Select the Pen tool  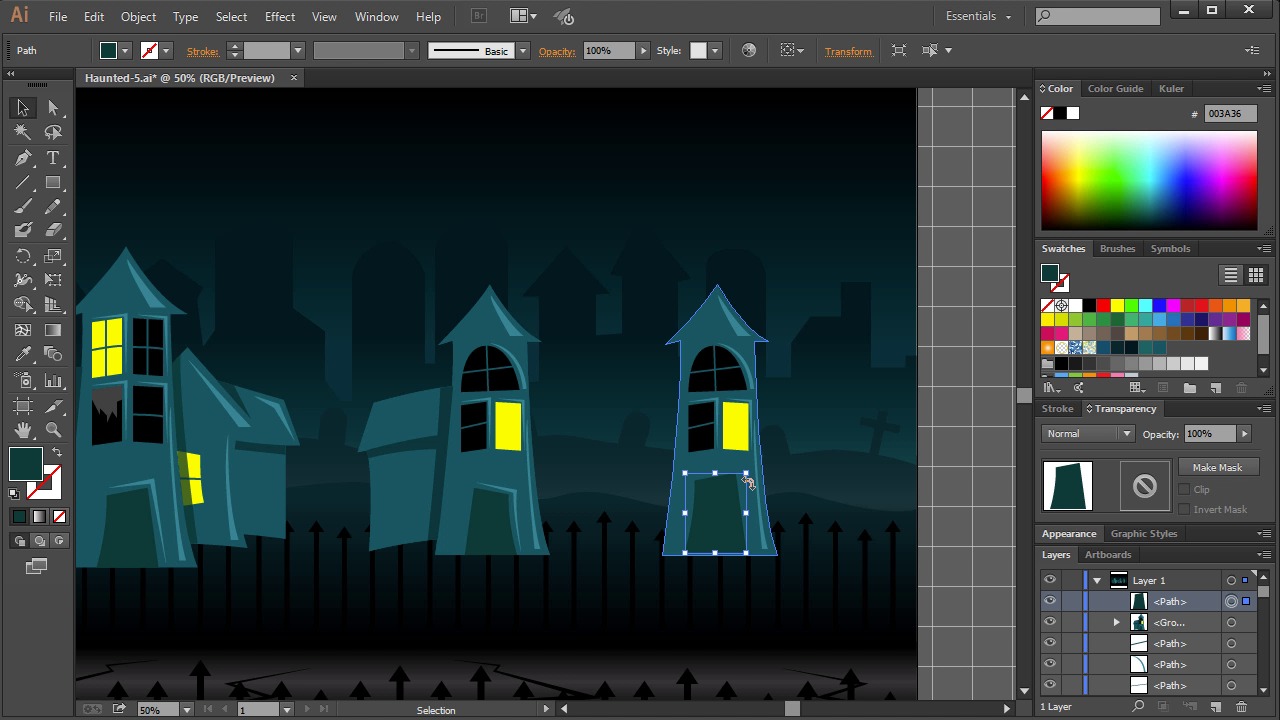(x=23, y=158)
